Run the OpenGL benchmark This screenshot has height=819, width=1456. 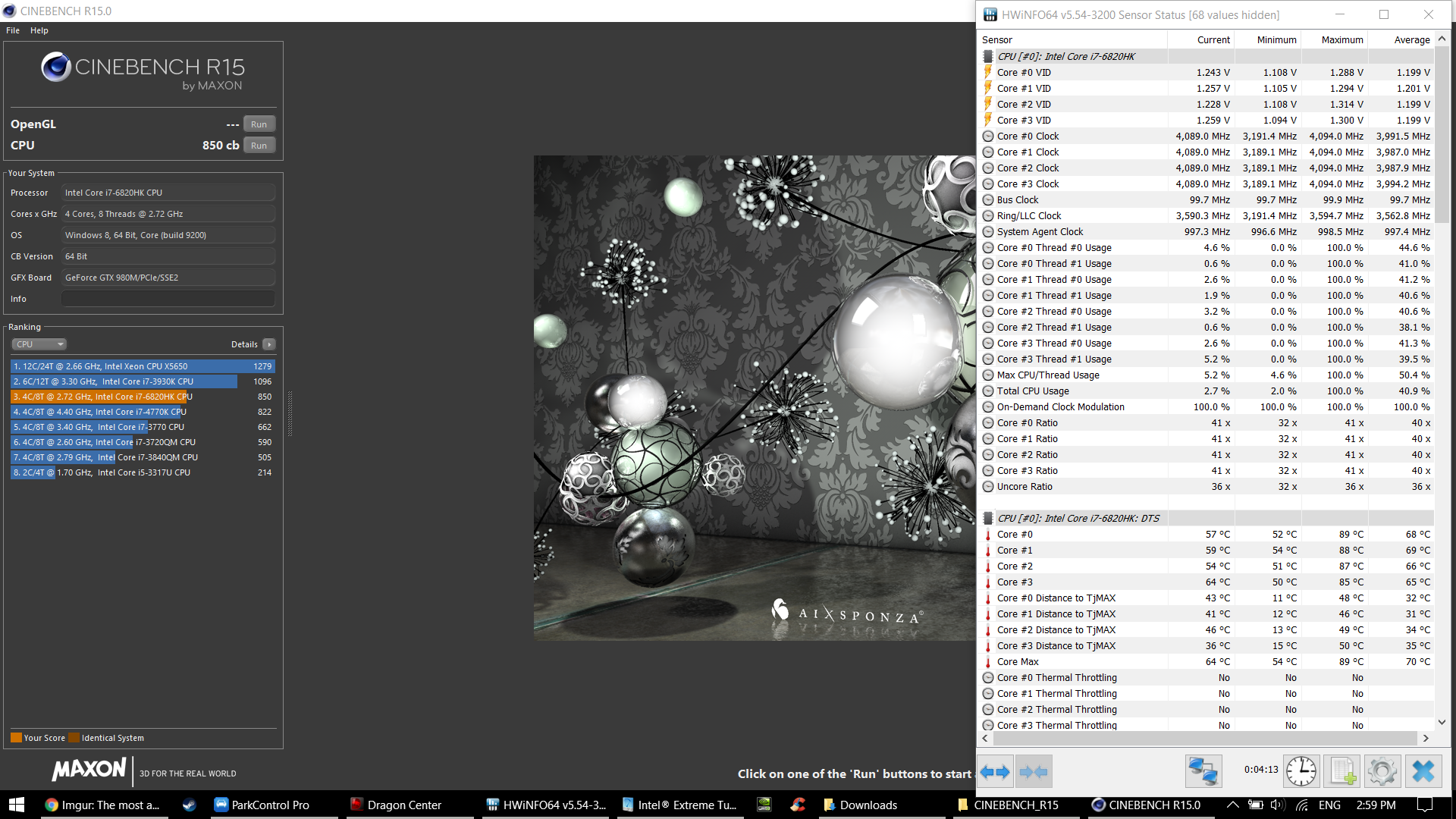[x=259, y=124]
